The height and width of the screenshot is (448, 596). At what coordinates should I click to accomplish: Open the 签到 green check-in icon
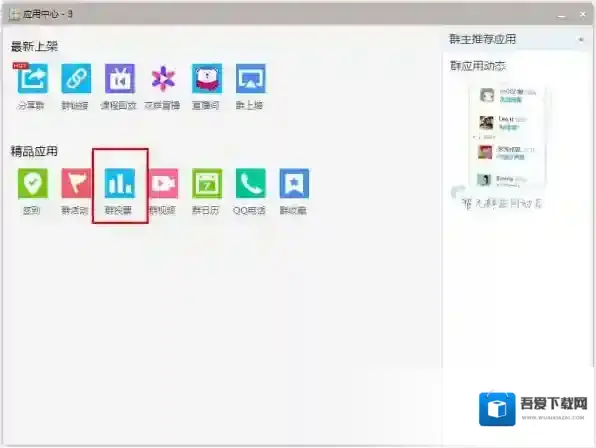pyautogui.click(x=33, y=184)
